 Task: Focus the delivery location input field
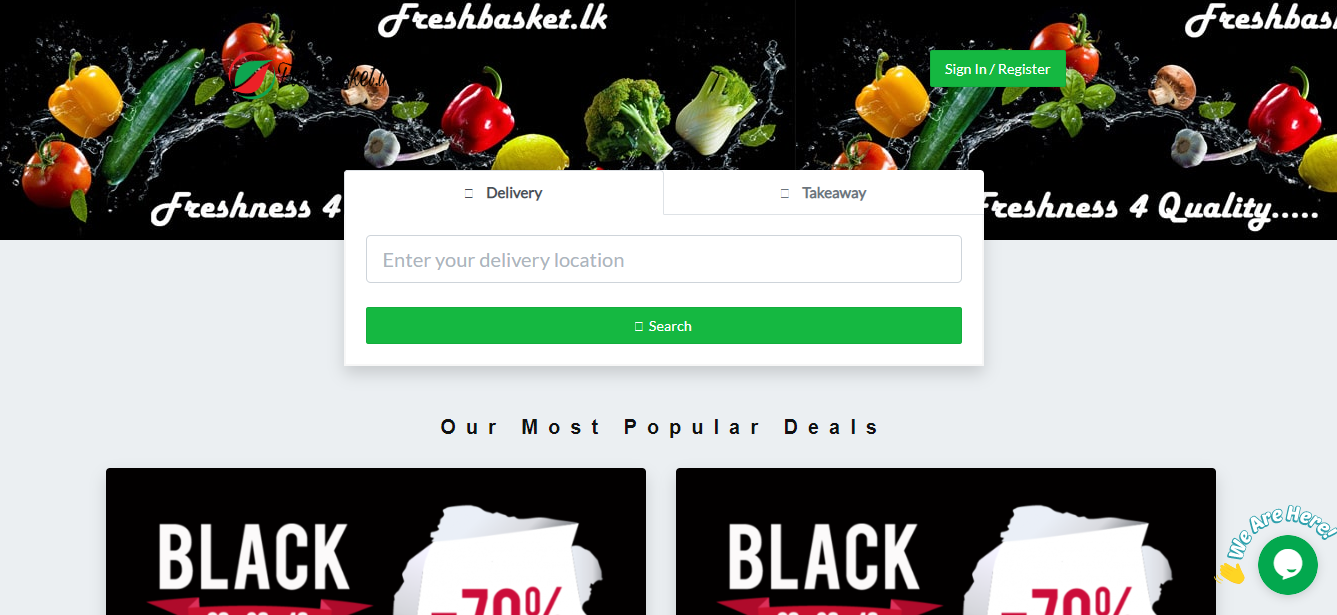point(664,259)
